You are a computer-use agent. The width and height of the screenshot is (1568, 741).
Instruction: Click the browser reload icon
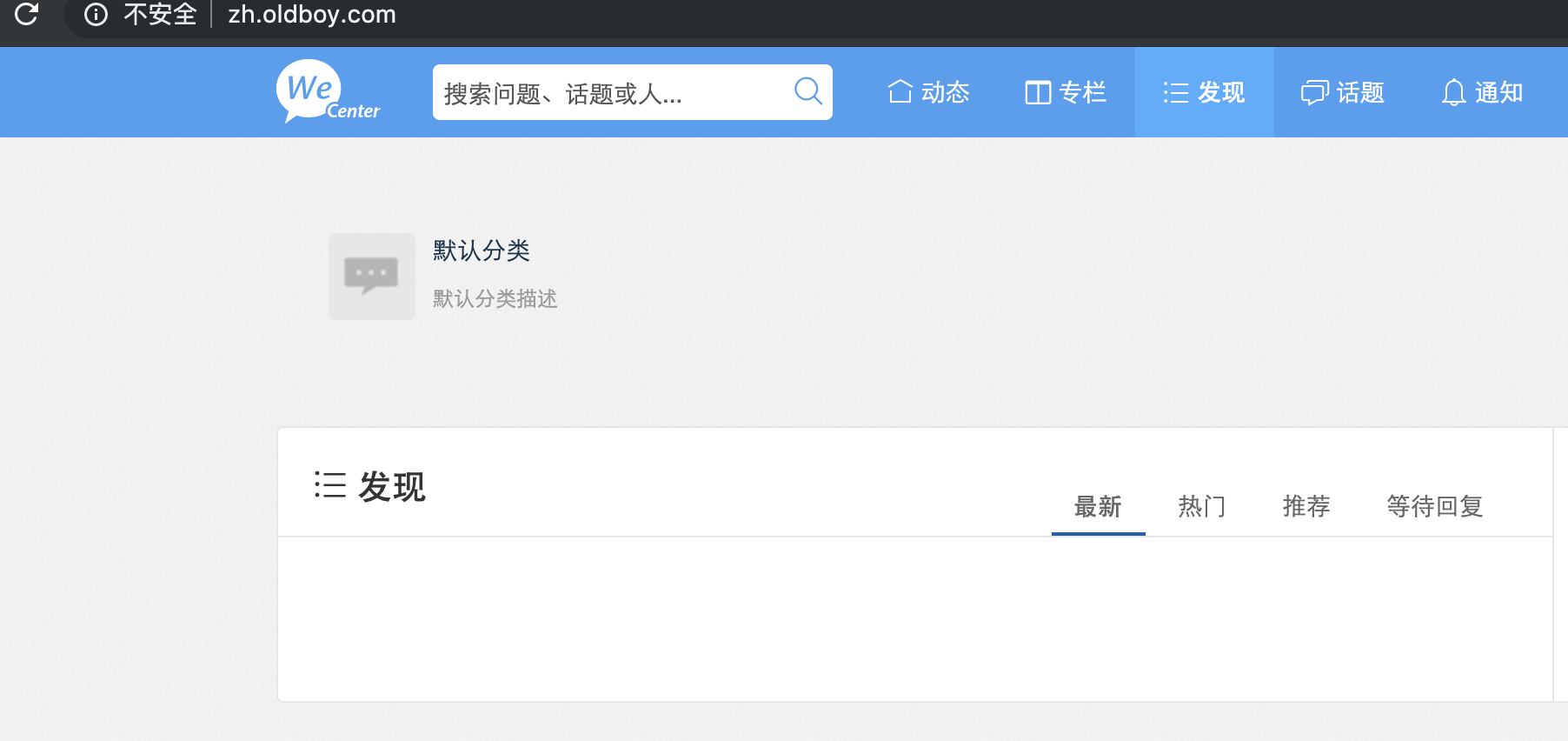[x=27, y=14]
